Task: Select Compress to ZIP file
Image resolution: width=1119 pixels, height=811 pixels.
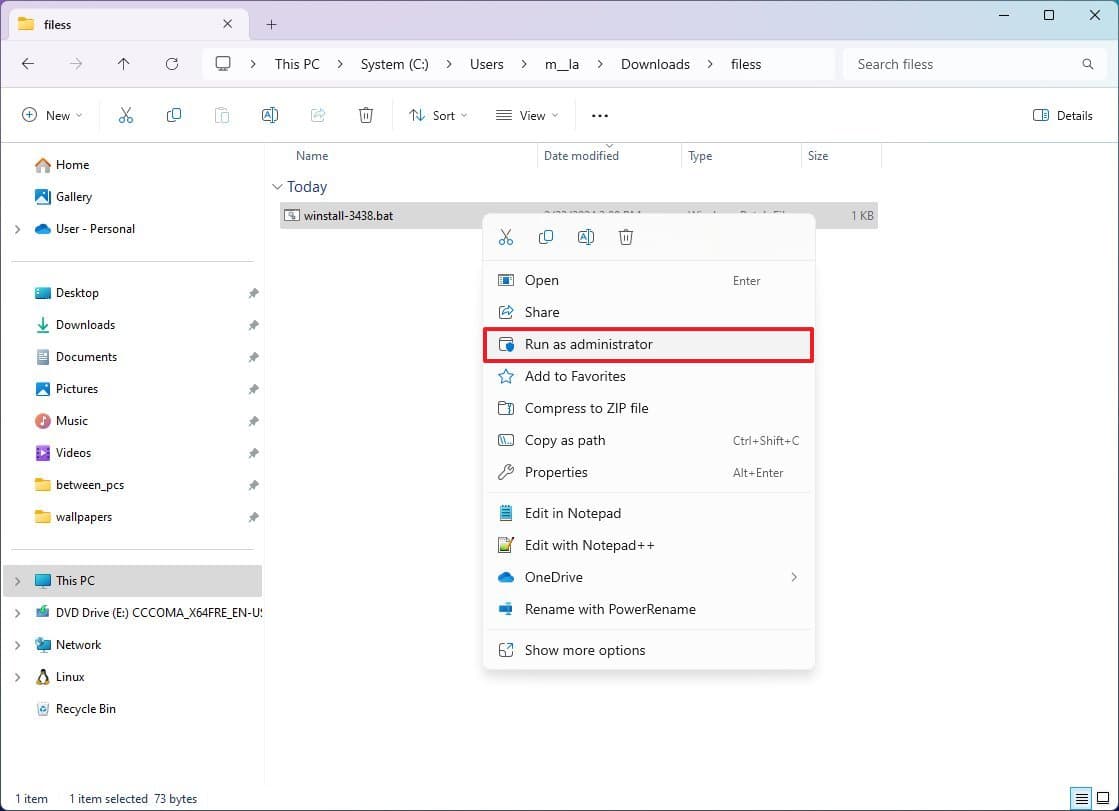Action: point(587,408)
